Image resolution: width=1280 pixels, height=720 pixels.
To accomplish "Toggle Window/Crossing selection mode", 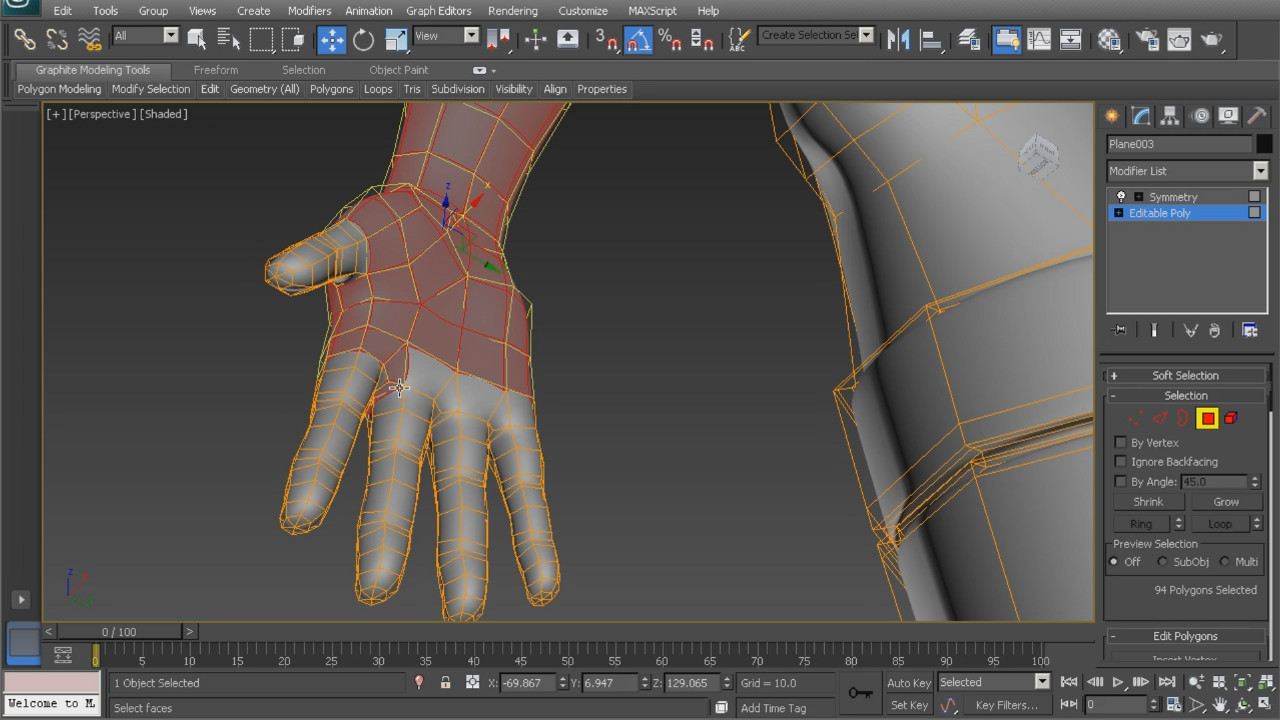I will (293, 39).
